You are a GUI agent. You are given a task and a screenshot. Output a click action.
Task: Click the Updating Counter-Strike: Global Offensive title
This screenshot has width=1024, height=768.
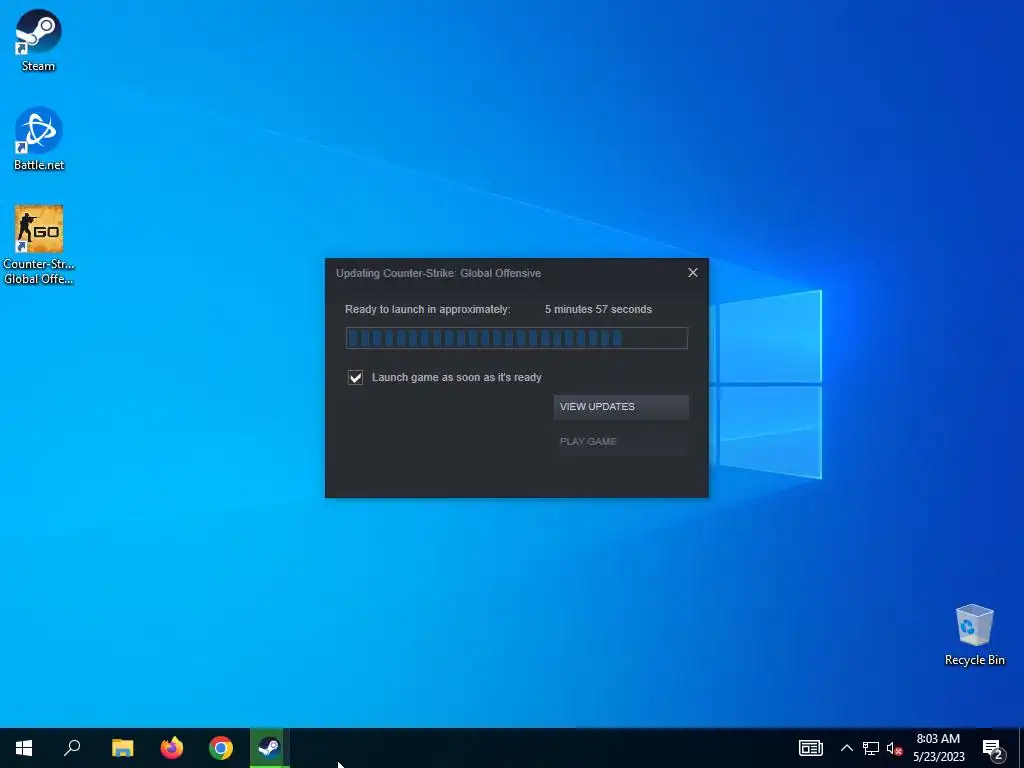tap(438, 273)
